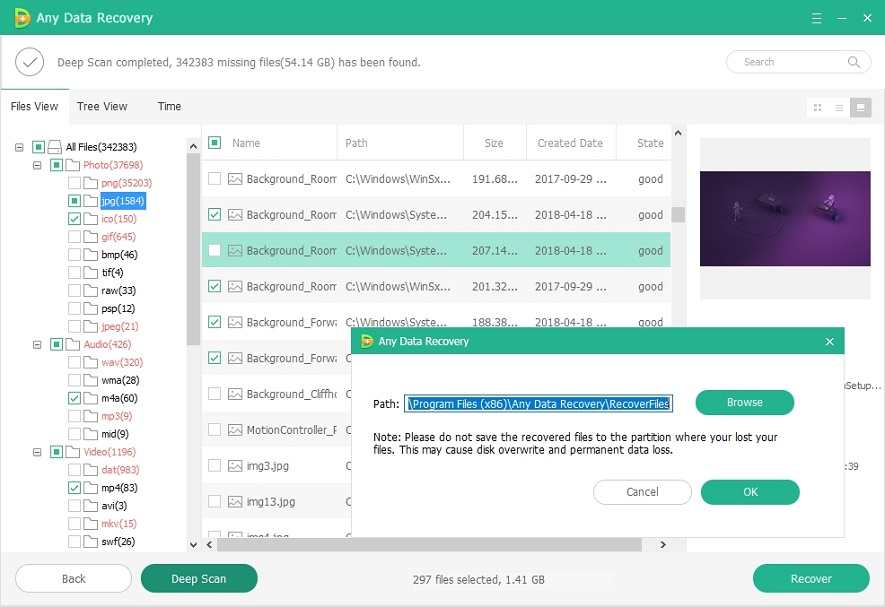Sort by Path column header
This screenshot has width=885, height=607.
tap(400, 143)
